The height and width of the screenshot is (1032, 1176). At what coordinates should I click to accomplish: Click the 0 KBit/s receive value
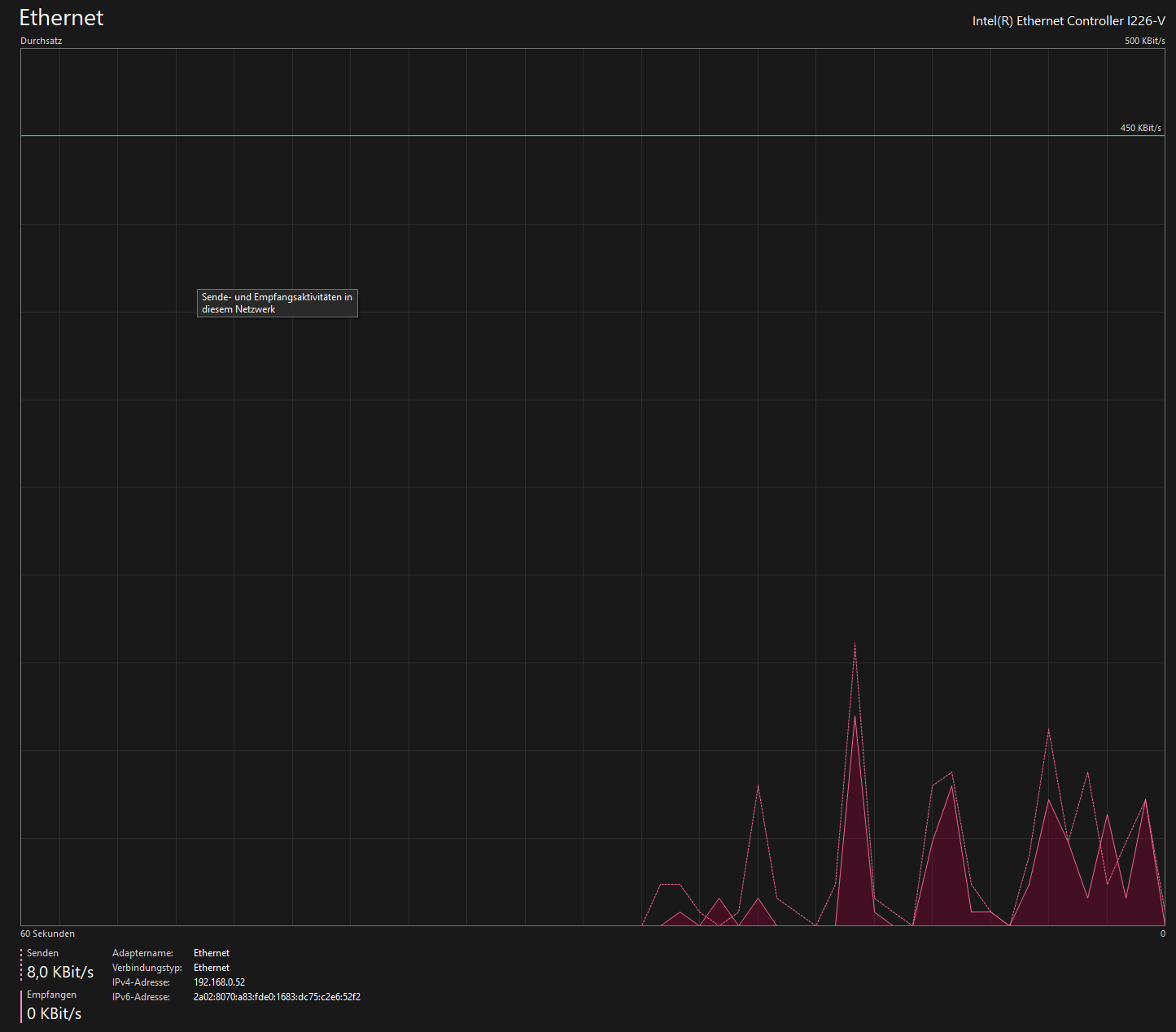[55, 1013]
